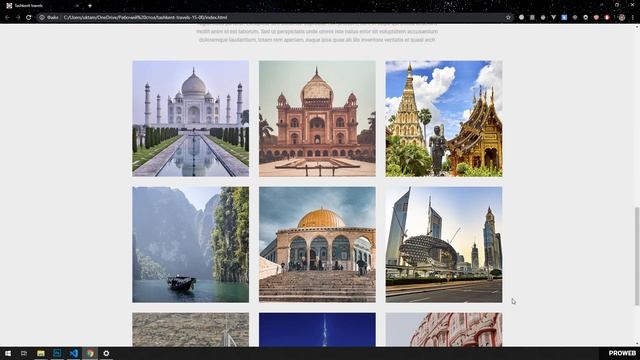The width and height of the screenshot is (640, 360).
Task: Switch to Visual Studio Code from taskbar
Action: tap(73, 353)
